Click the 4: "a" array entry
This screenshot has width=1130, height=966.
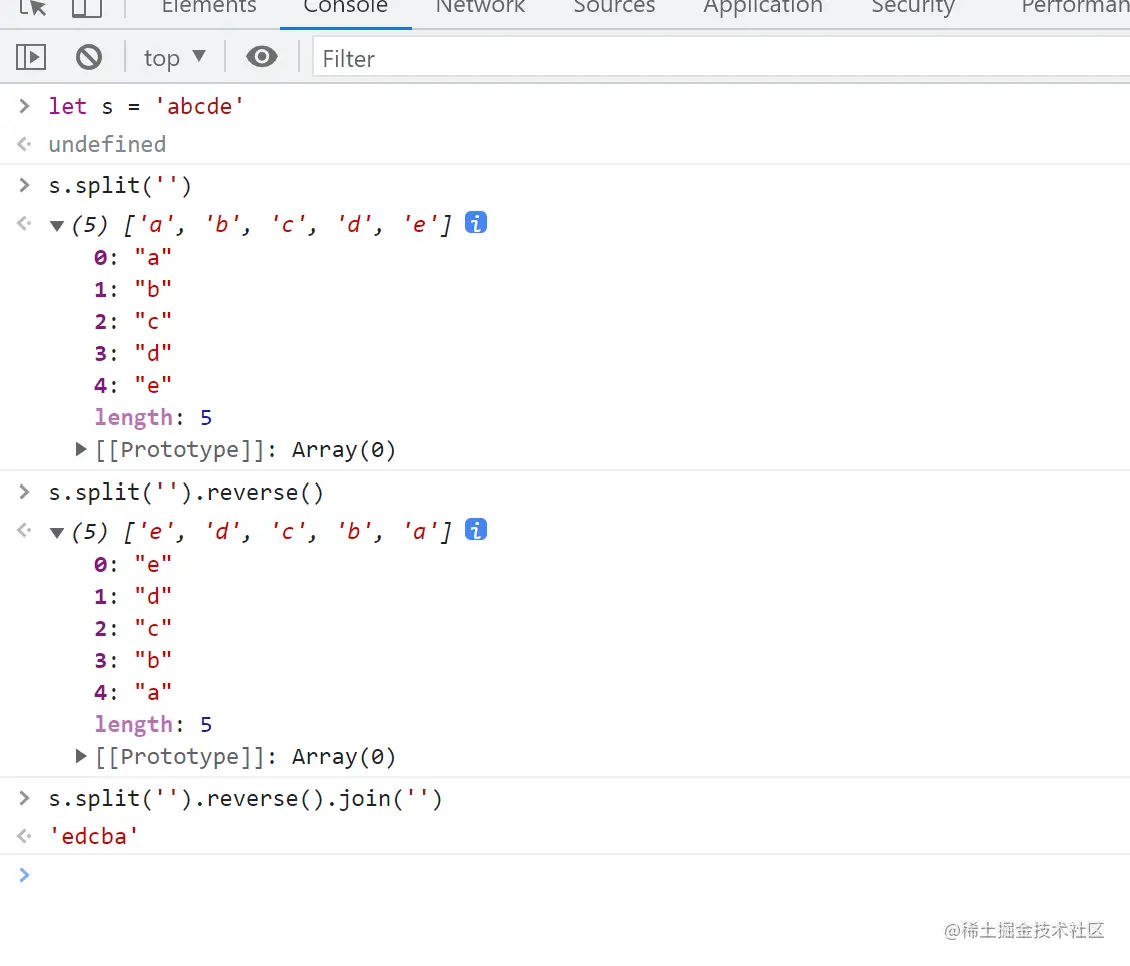pyautogui.click(x=133, y=692)
